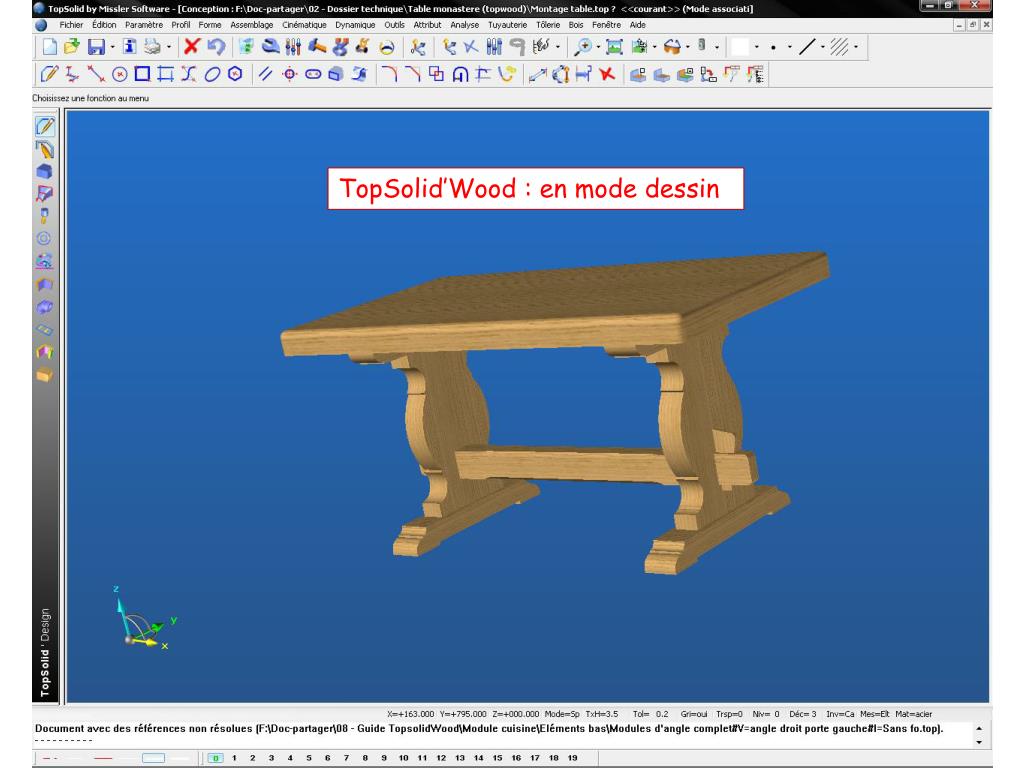Viewport: 1024px width, 768px height.
Task: Click the New document icon
Action: [x=50, y=47]
